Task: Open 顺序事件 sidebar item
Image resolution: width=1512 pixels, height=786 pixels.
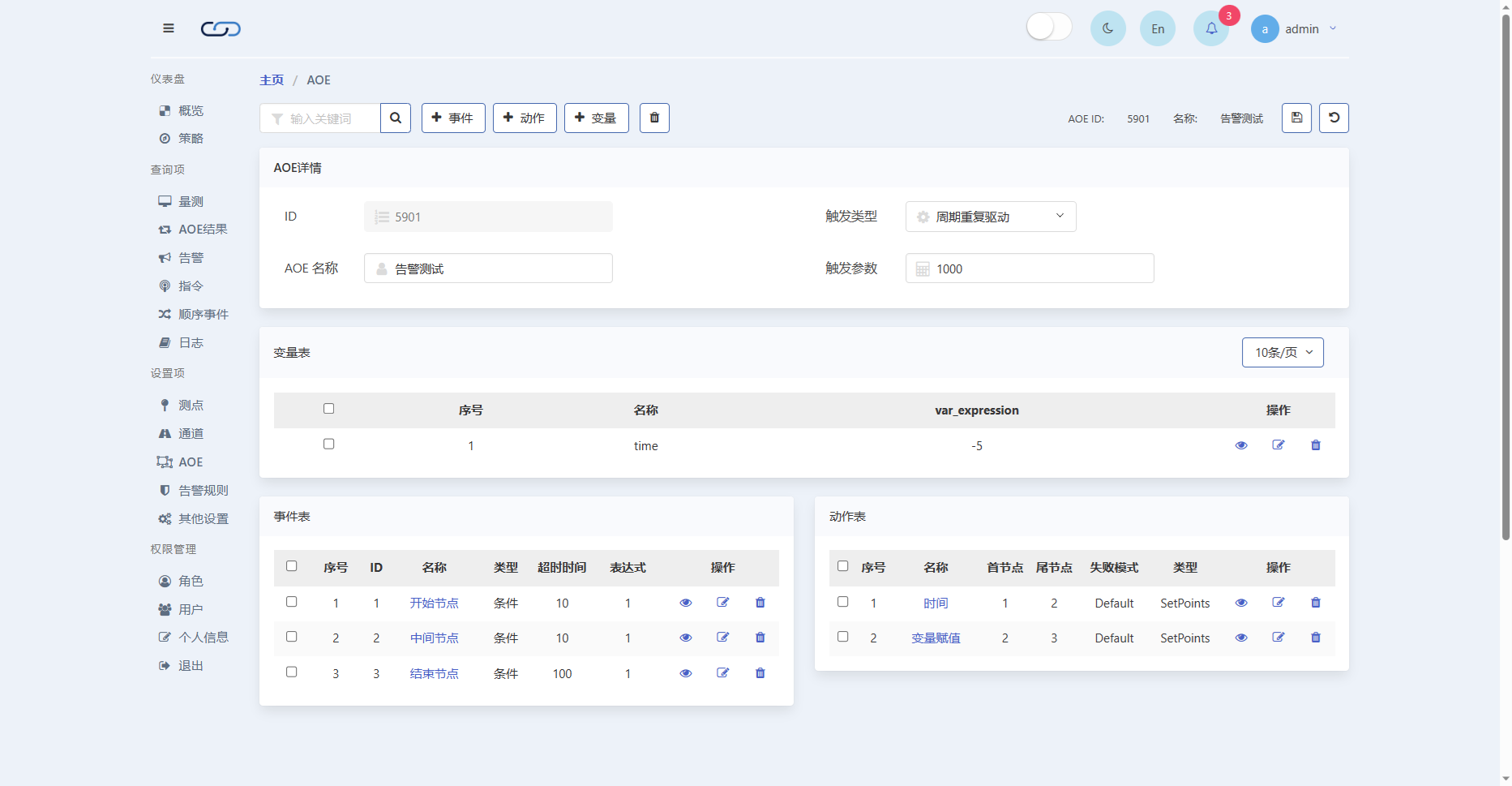Action: point(193,314)
